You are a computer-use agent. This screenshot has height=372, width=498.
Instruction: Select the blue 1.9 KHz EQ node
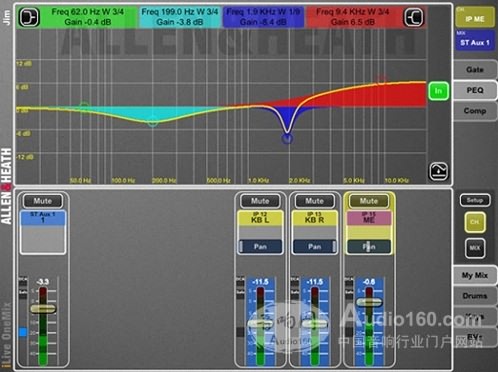pos(287,138)
